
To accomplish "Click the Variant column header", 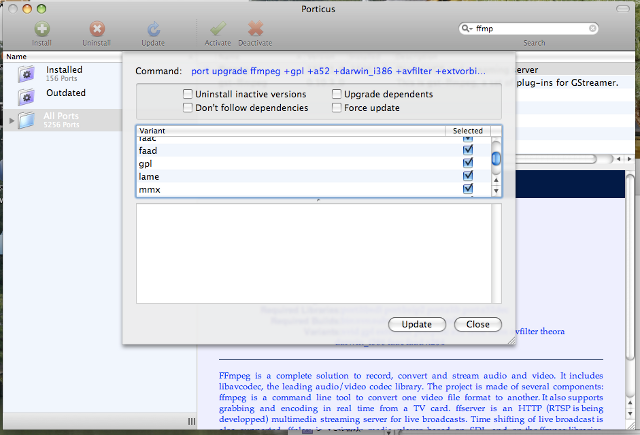I will point(290,131).
